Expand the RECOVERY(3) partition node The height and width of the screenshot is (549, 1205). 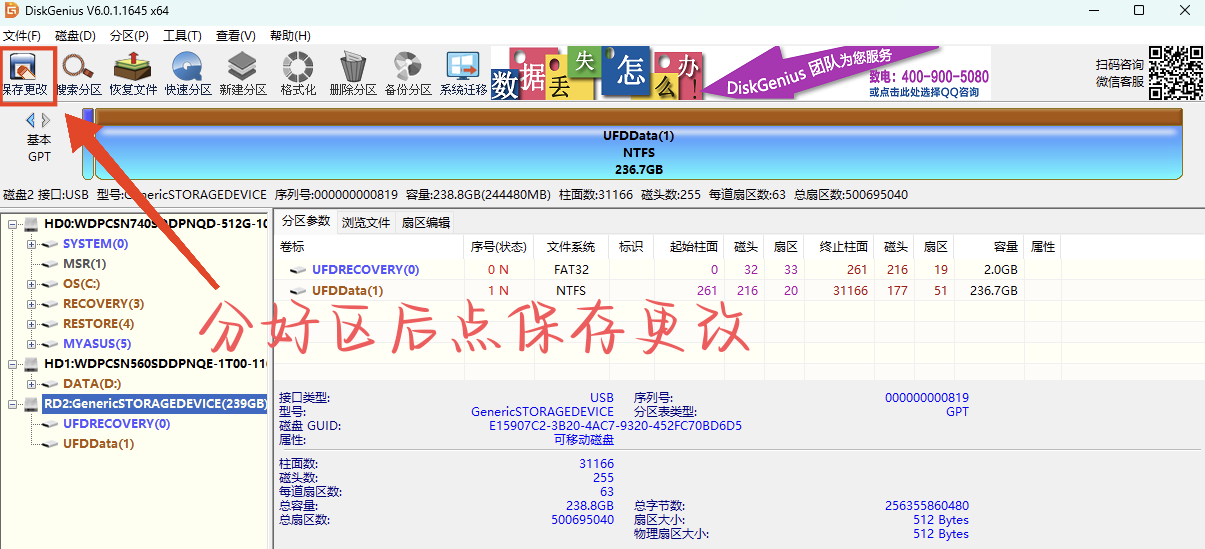(x=32, y=304)
